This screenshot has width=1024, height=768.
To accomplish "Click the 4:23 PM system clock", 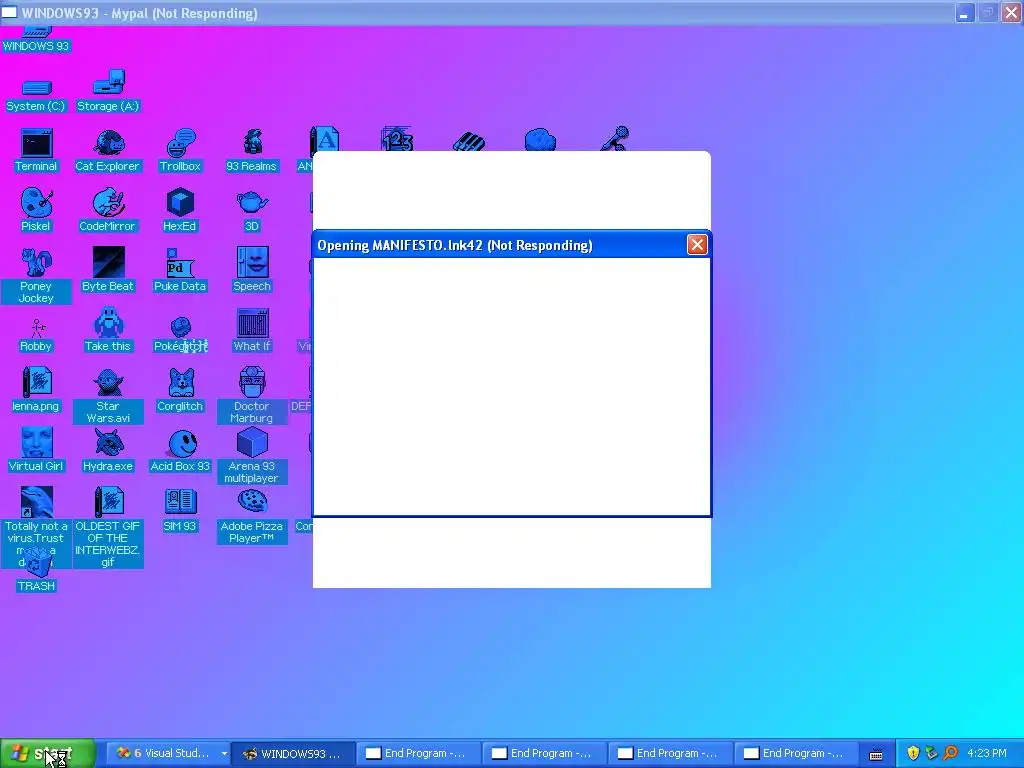I will [987, 753].
